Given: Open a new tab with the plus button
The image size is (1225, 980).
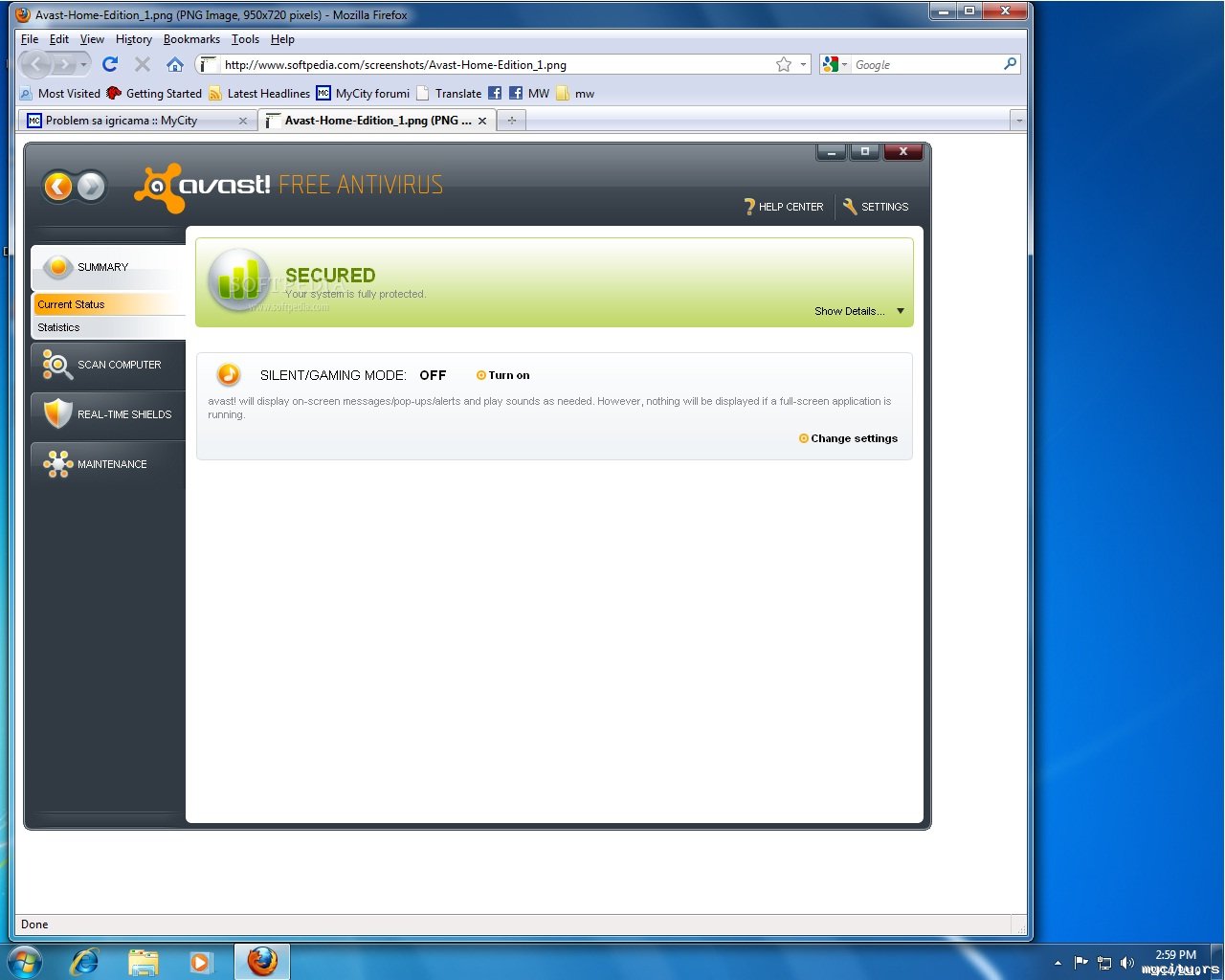Looking at the screenshot, I should pyautogui.click(x=512, y=121).
